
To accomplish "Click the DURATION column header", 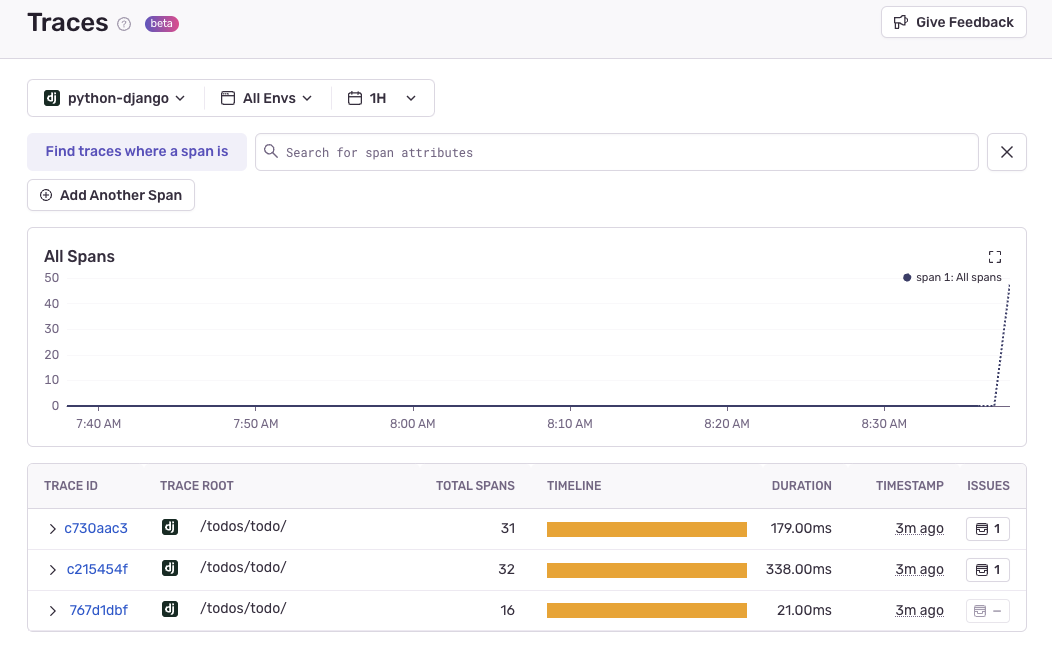I will [801, 486].
